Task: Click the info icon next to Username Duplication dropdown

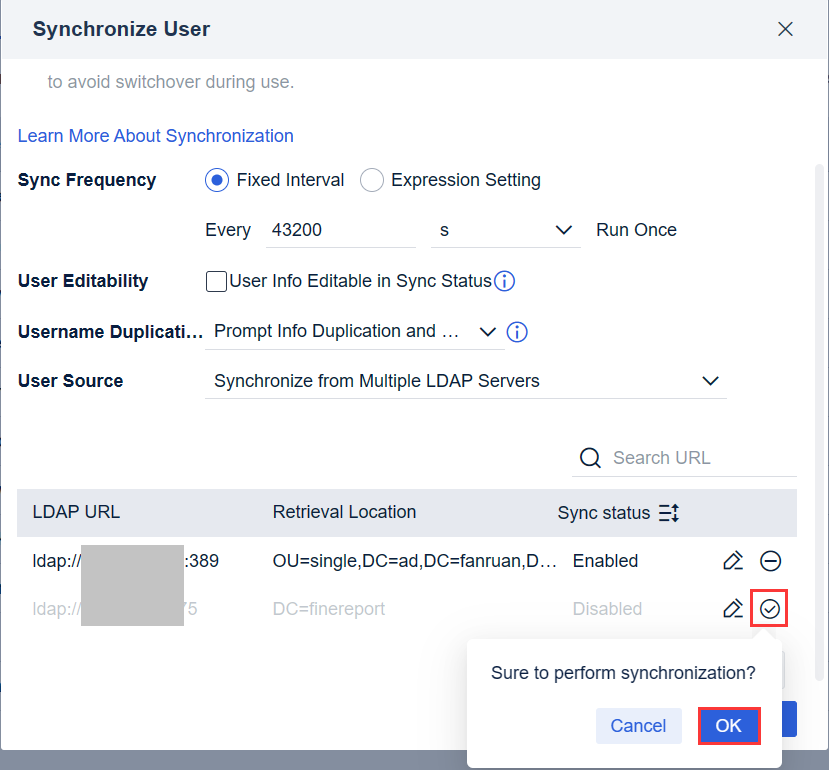Action: tap(517, 331)
